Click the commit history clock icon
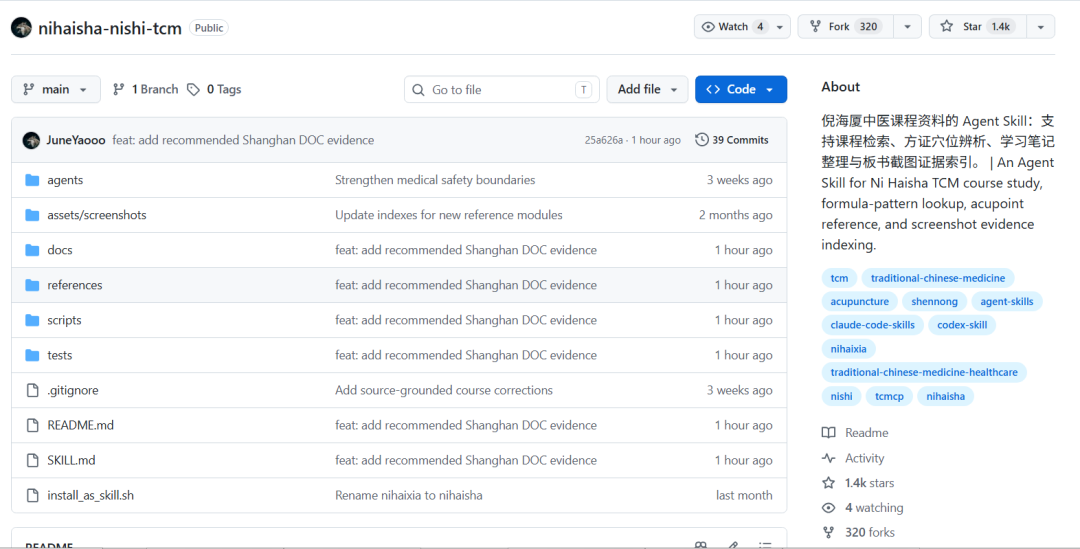The height and width of the screenshot is (549, 1080). click(x=701, y=140)
